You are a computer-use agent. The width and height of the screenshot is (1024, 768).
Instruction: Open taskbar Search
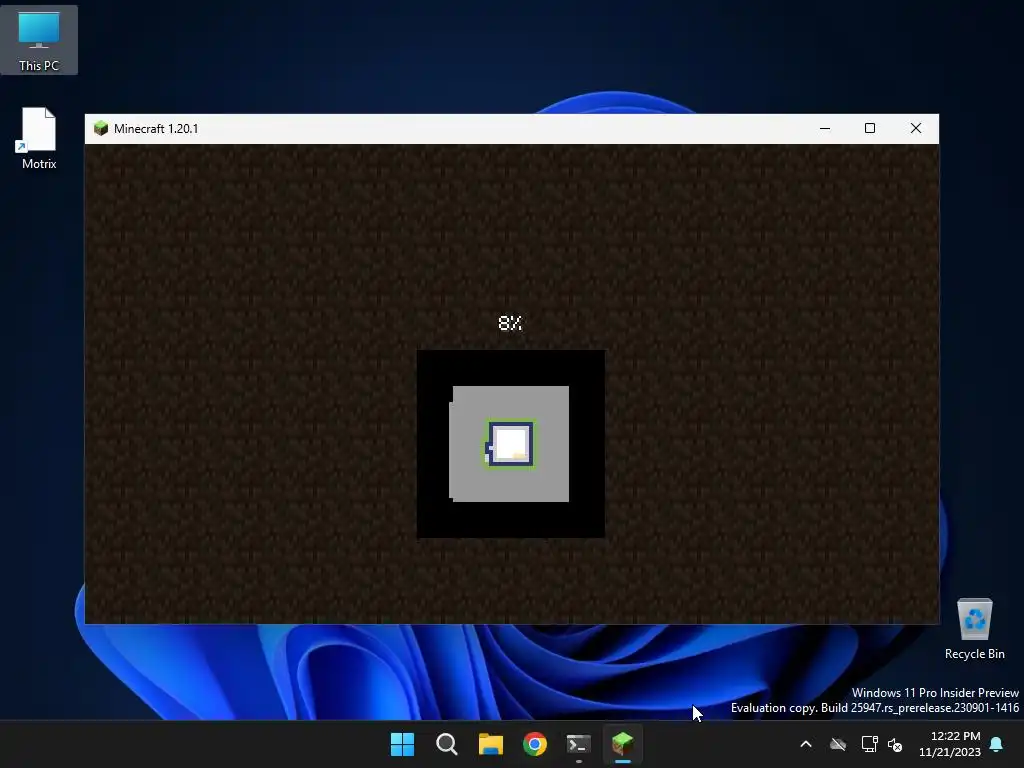(447, 744)
